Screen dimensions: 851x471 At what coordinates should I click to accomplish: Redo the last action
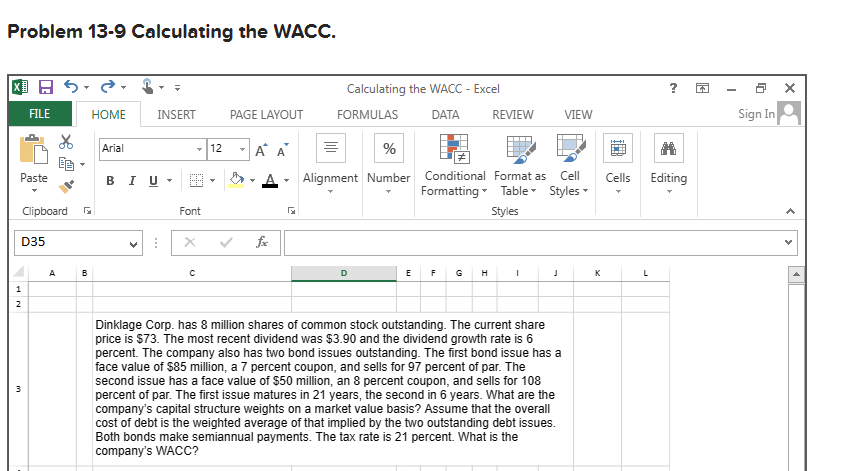point(107,86)
